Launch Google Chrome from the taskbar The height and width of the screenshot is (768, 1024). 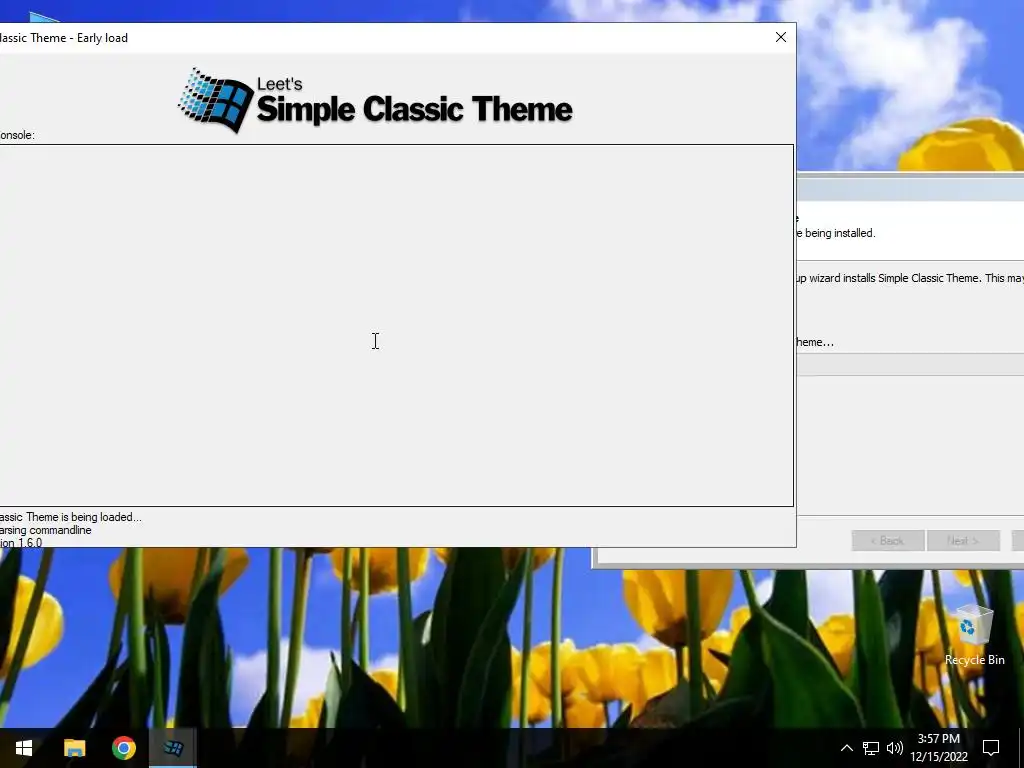pos(123,748)
